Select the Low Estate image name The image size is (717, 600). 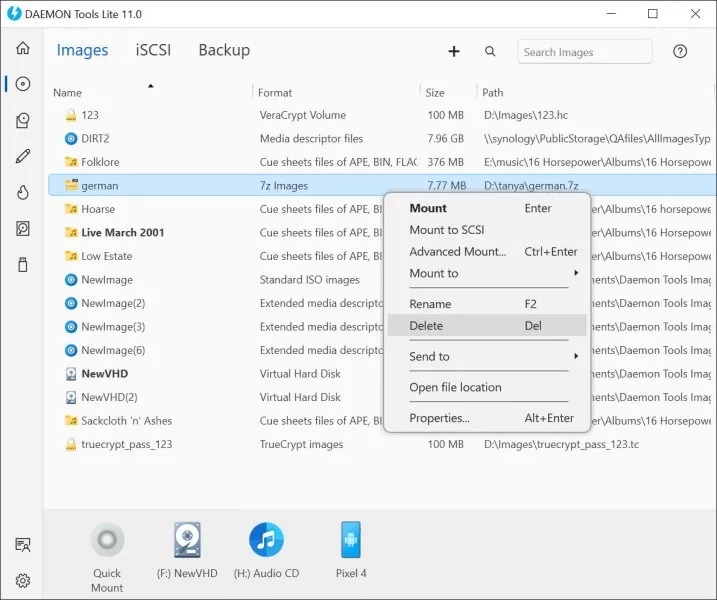[x=107, y=256]
